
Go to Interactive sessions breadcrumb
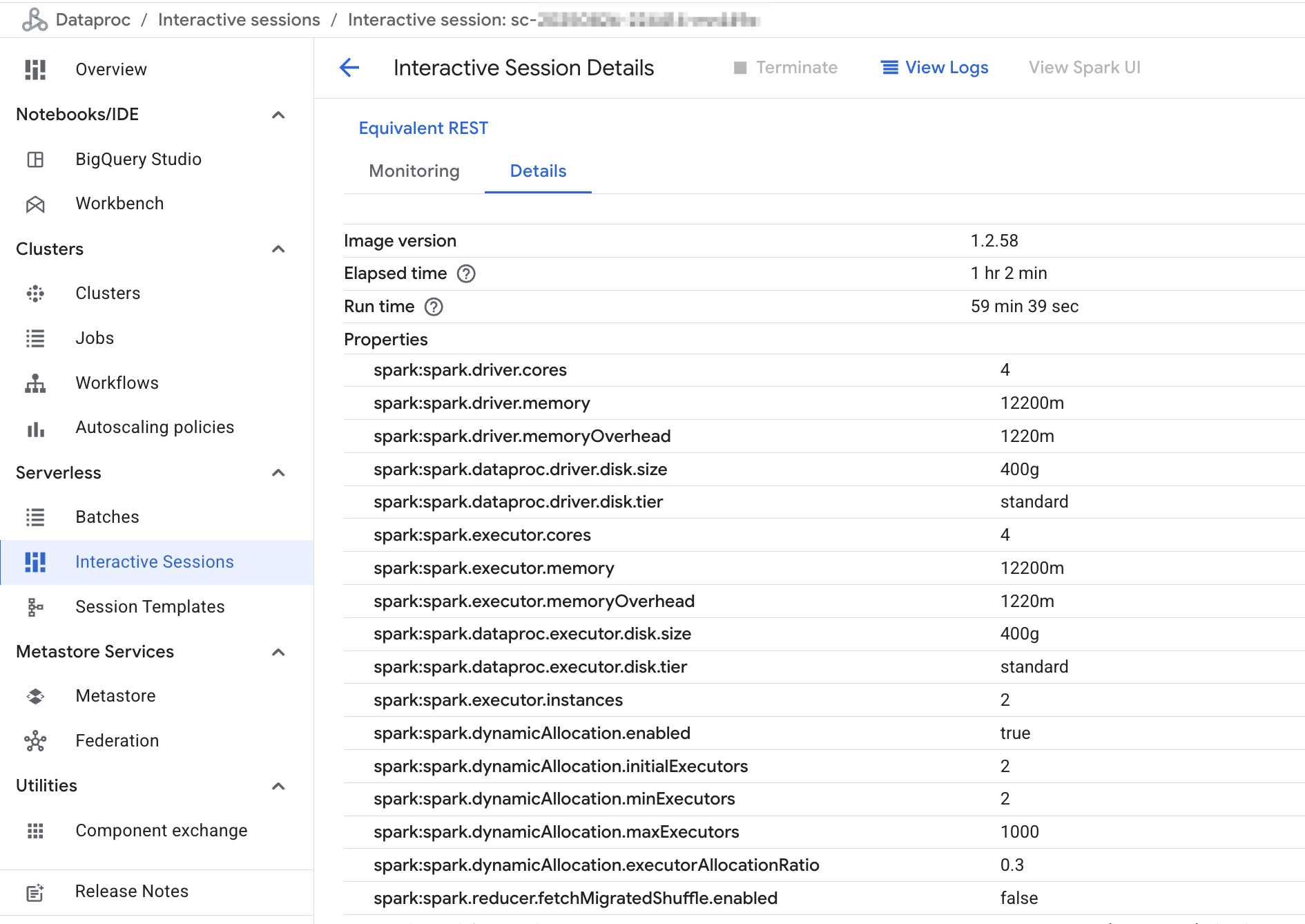(239, 20)
